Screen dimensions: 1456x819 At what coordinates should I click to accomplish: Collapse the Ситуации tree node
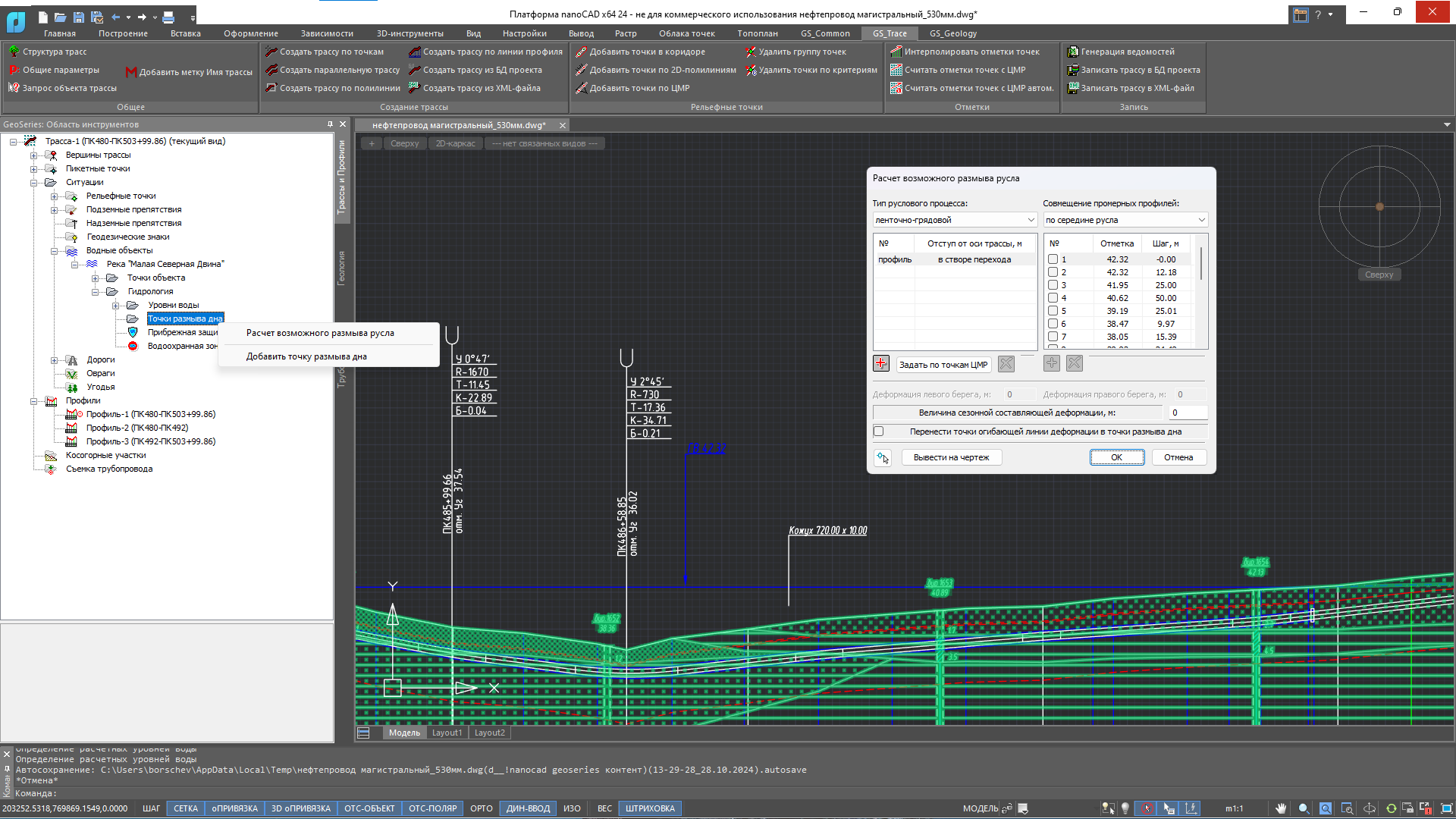coord(33,182)
